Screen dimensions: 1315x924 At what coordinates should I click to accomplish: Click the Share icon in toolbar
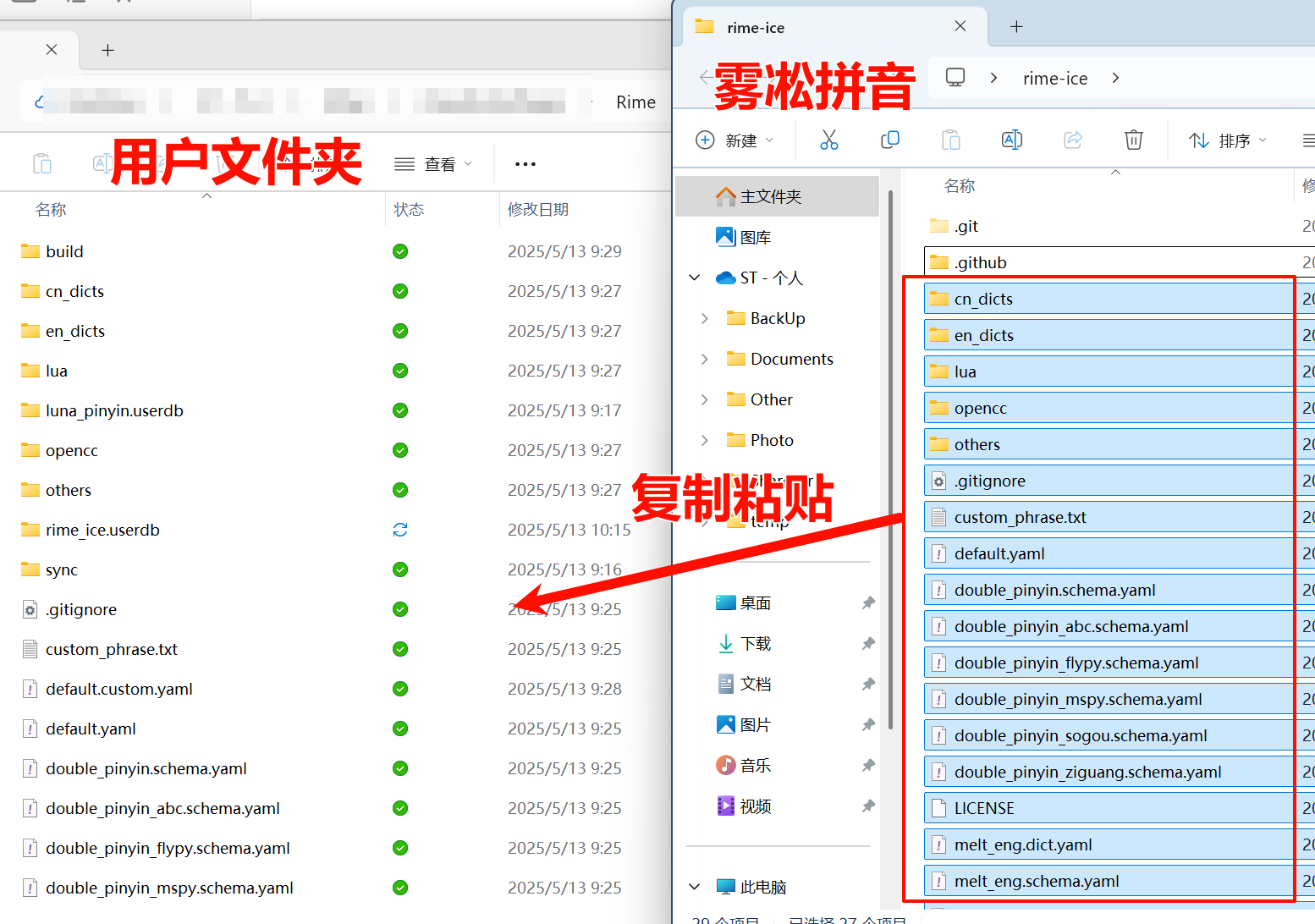coord(1072,140)
